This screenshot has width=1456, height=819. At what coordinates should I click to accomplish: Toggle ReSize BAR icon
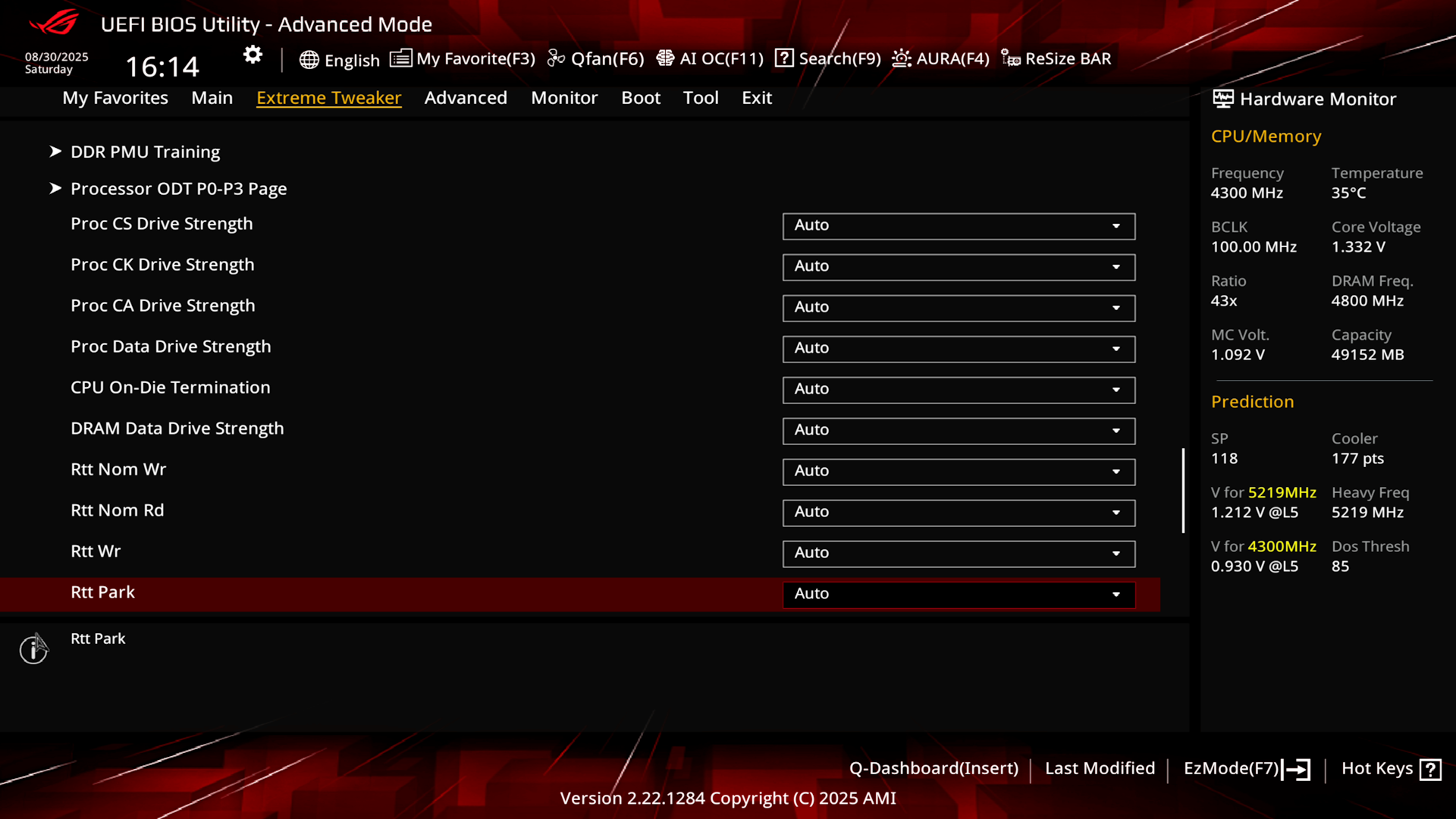[1011, 58]
